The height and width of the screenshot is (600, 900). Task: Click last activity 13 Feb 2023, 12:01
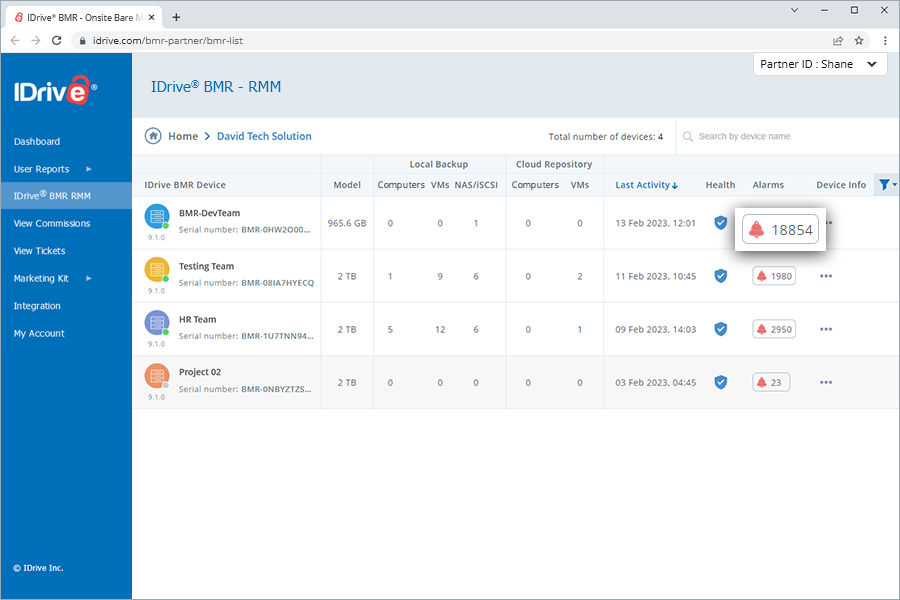[x=655, y=223]
